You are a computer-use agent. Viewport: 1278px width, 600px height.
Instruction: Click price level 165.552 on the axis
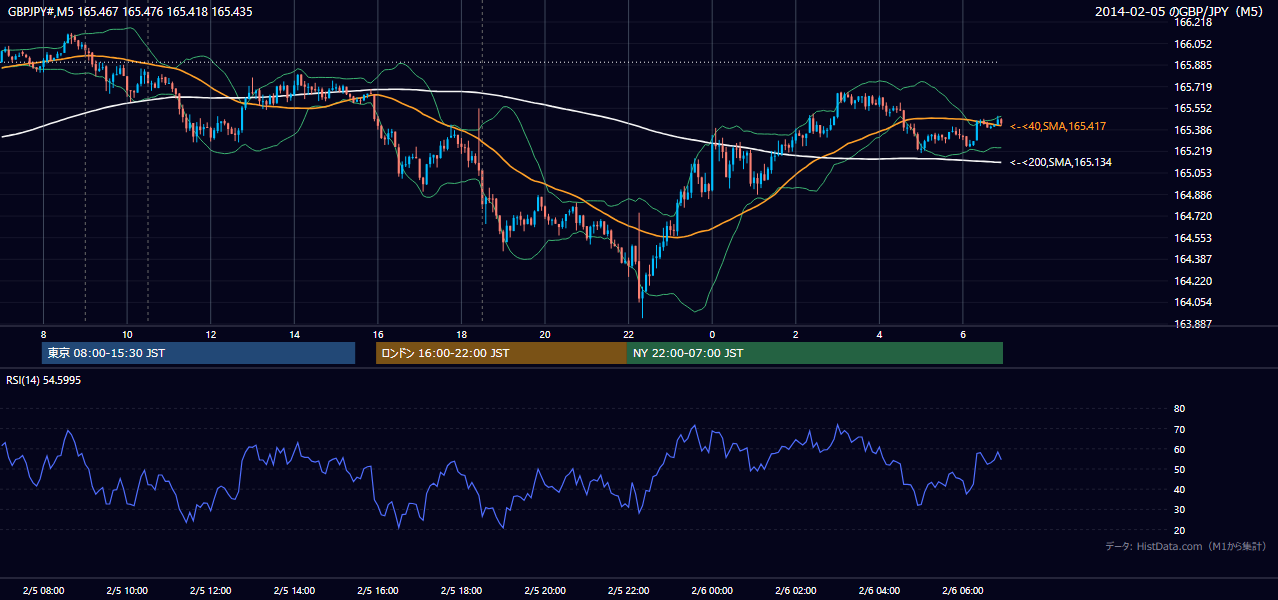[x=1193, y=108]
